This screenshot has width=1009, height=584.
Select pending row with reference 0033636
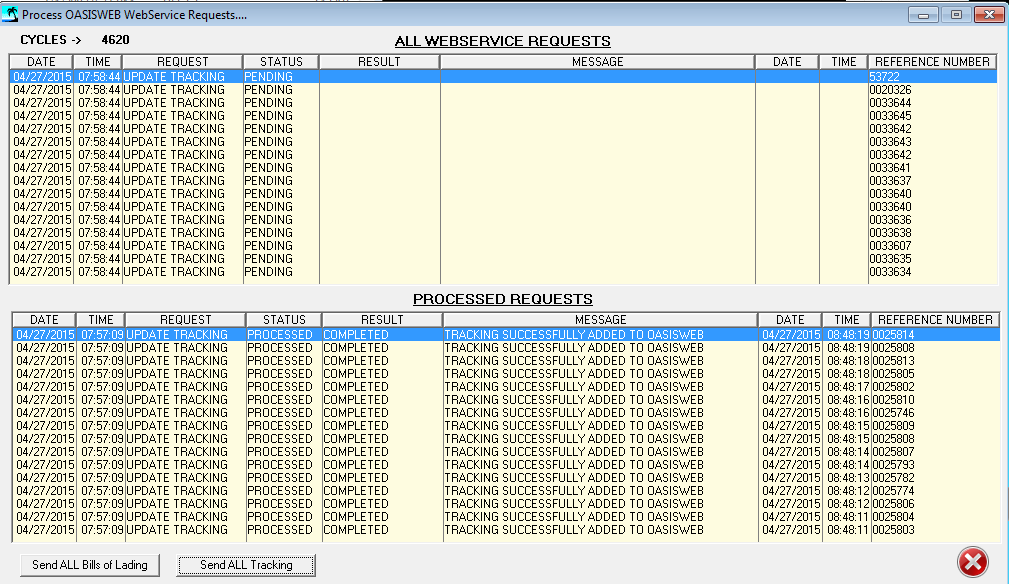tap(504, 219)
